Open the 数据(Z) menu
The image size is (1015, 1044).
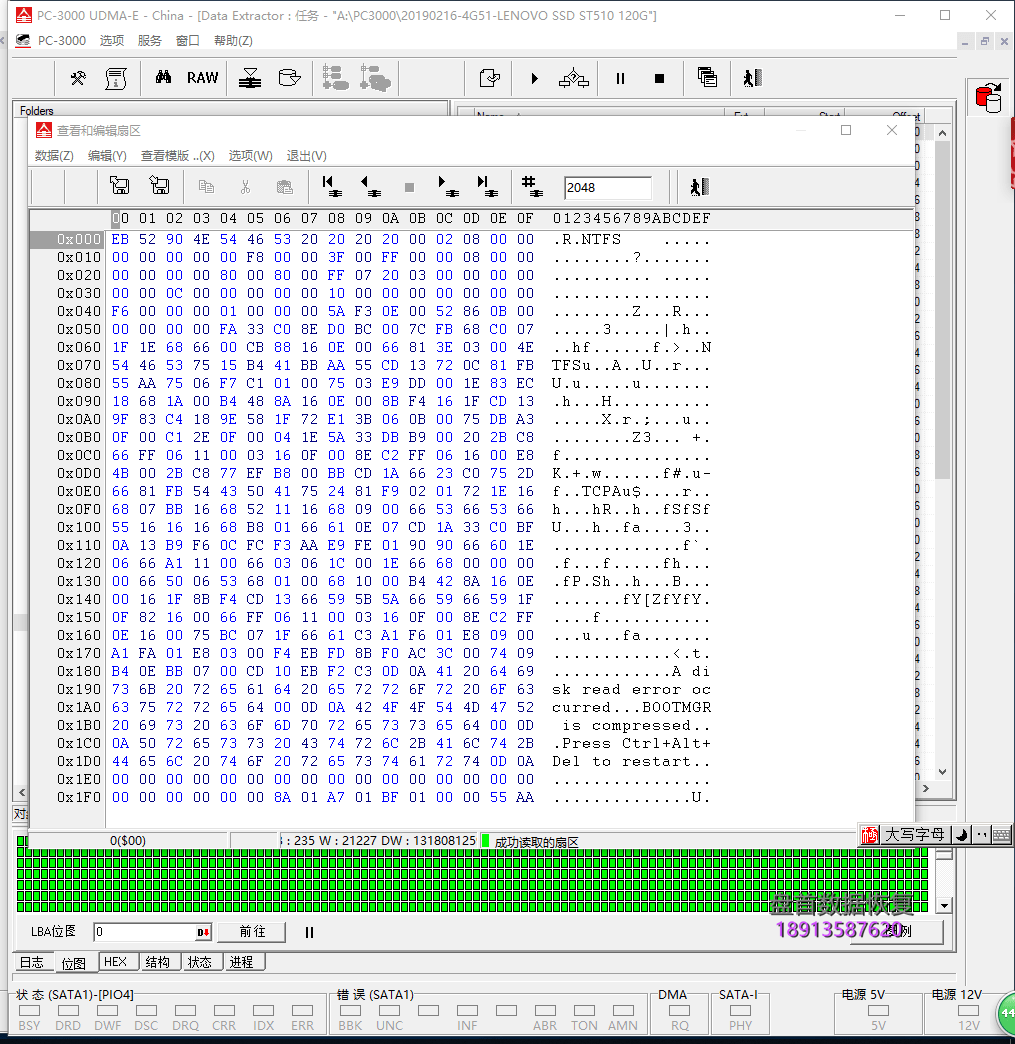(54, 156)
